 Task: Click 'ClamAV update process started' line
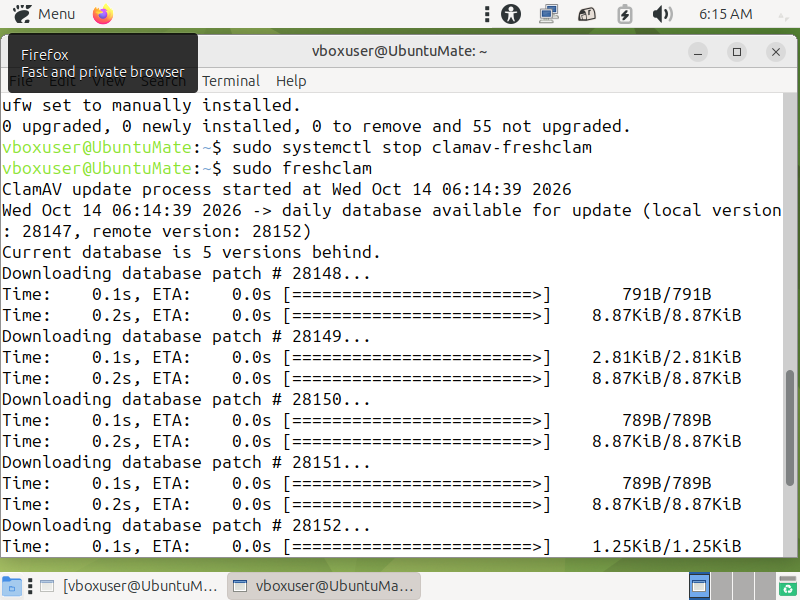click(286, 189)
